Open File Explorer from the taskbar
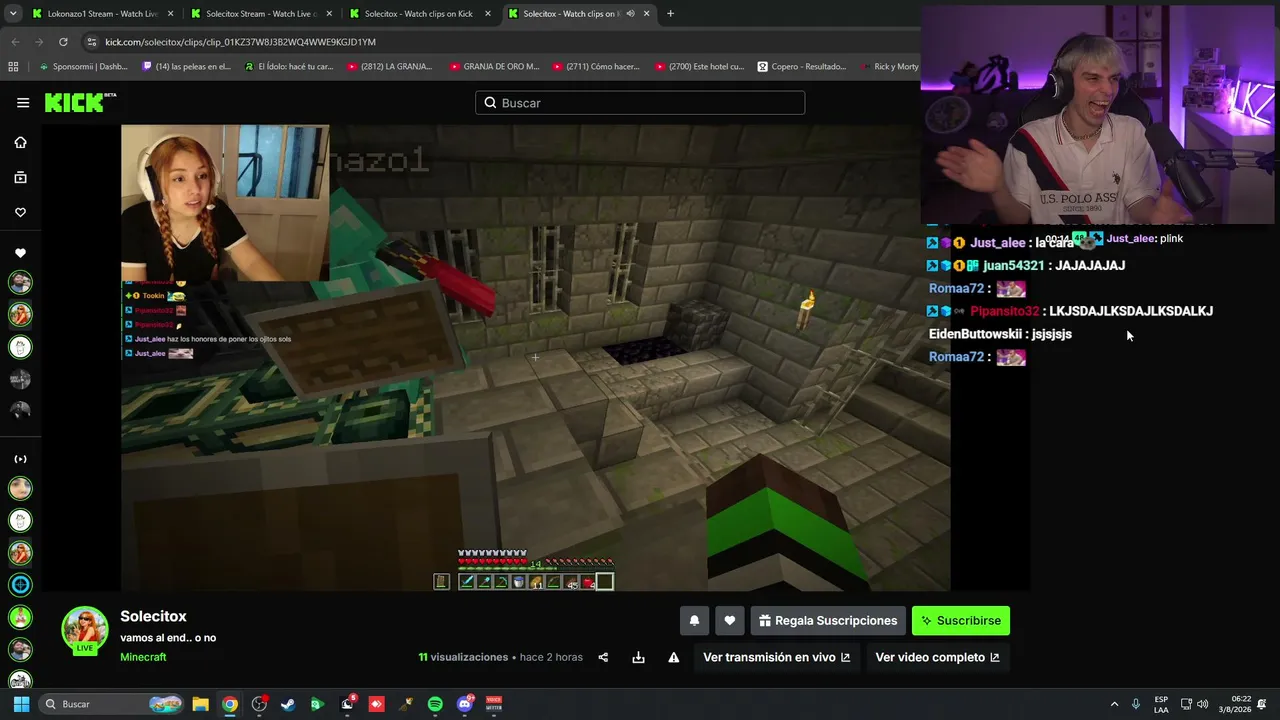Image resolution: width=1280 pixels, height=720 pixels. tap(200, 704)
